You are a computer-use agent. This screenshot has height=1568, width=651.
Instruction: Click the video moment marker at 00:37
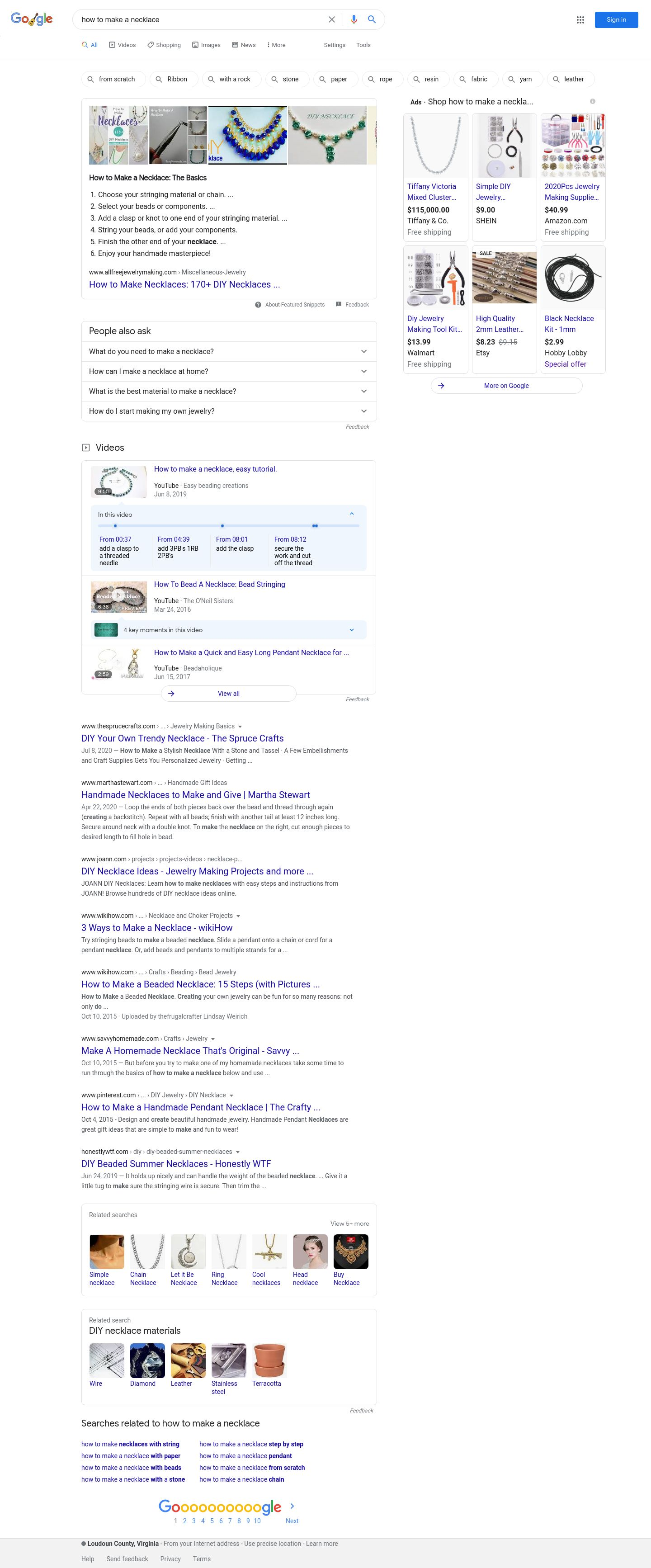(116, 525)
